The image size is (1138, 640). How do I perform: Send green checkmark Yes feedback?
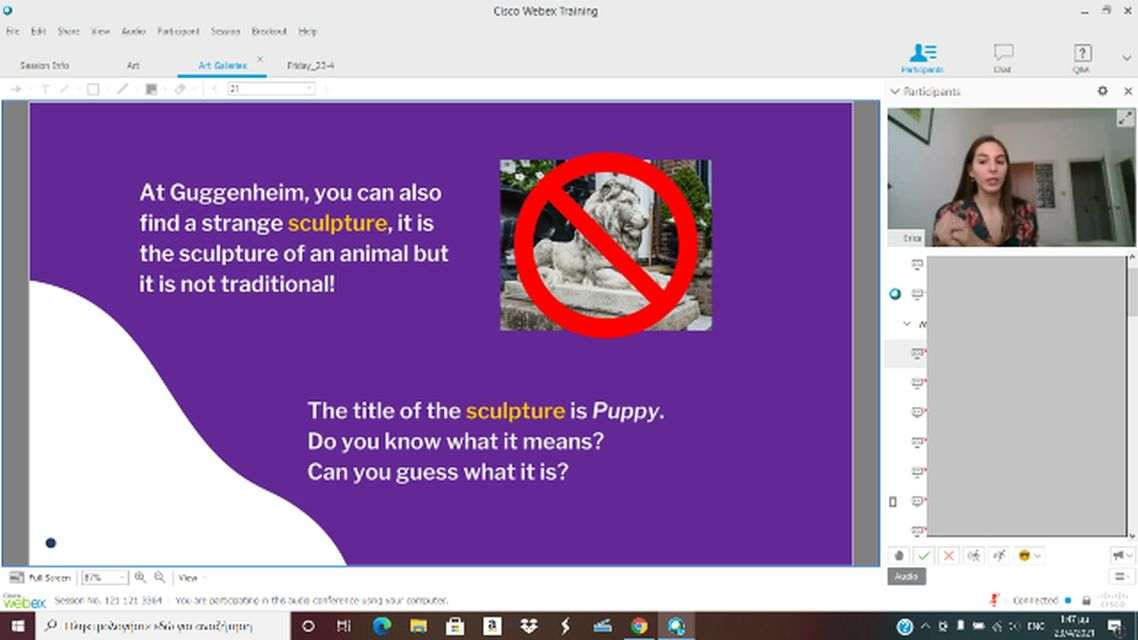click(923, 556)
